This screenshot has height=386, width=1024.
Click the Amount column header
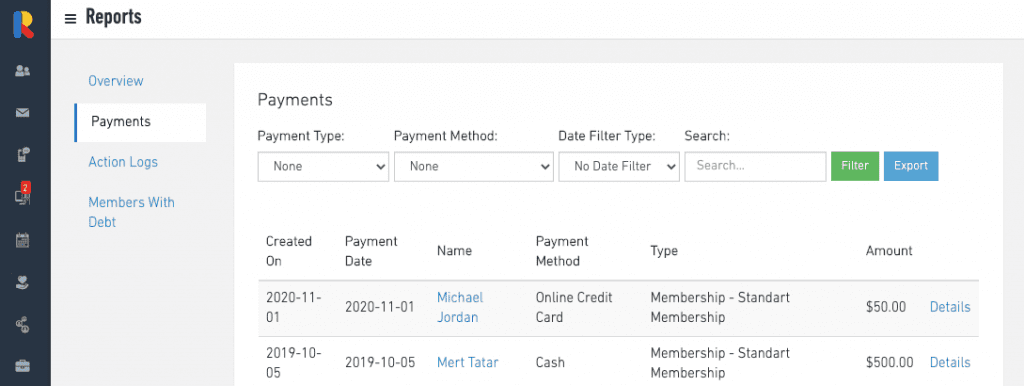[889, 251]
